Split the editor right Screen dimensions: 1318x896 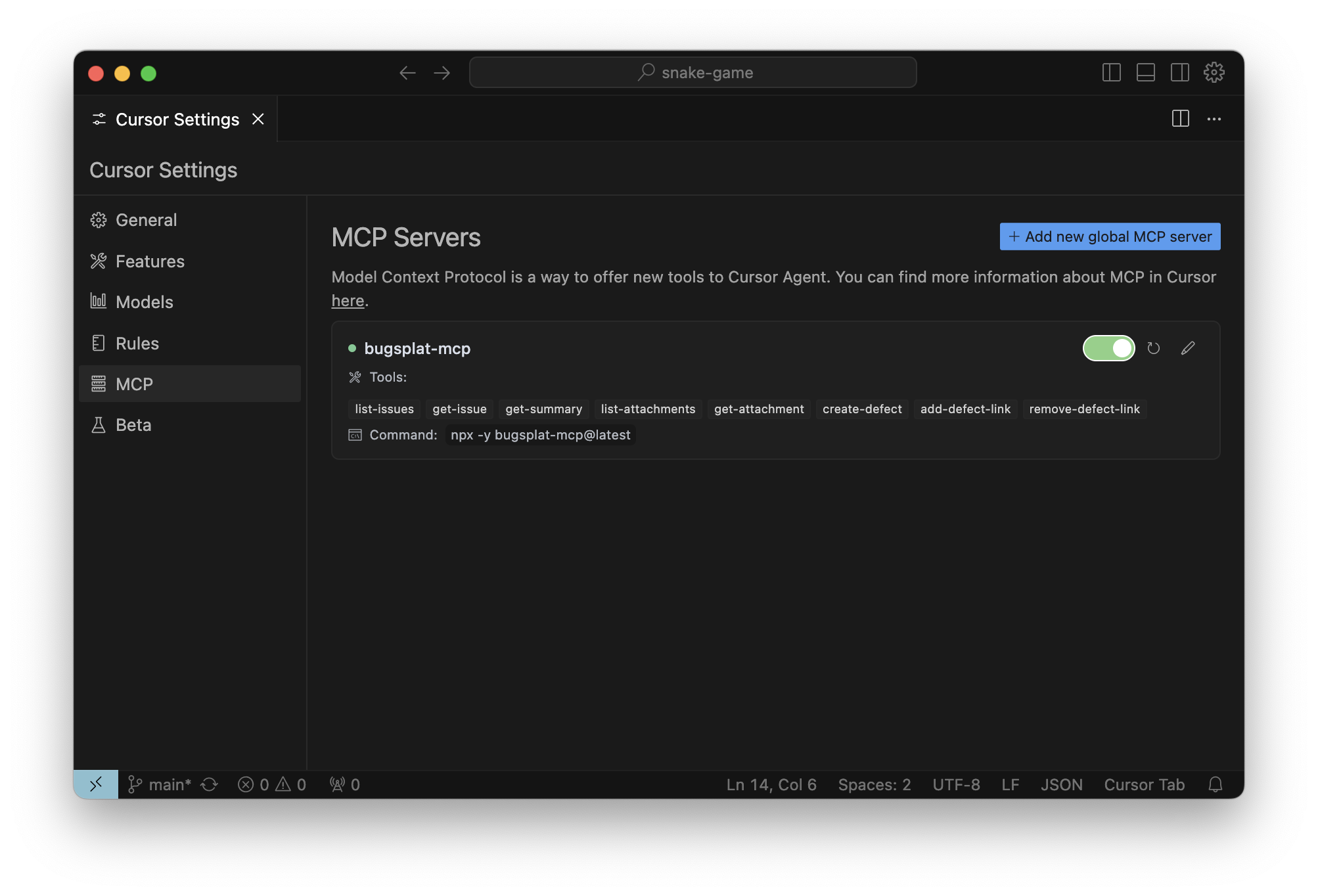[x=1180, y=119]
